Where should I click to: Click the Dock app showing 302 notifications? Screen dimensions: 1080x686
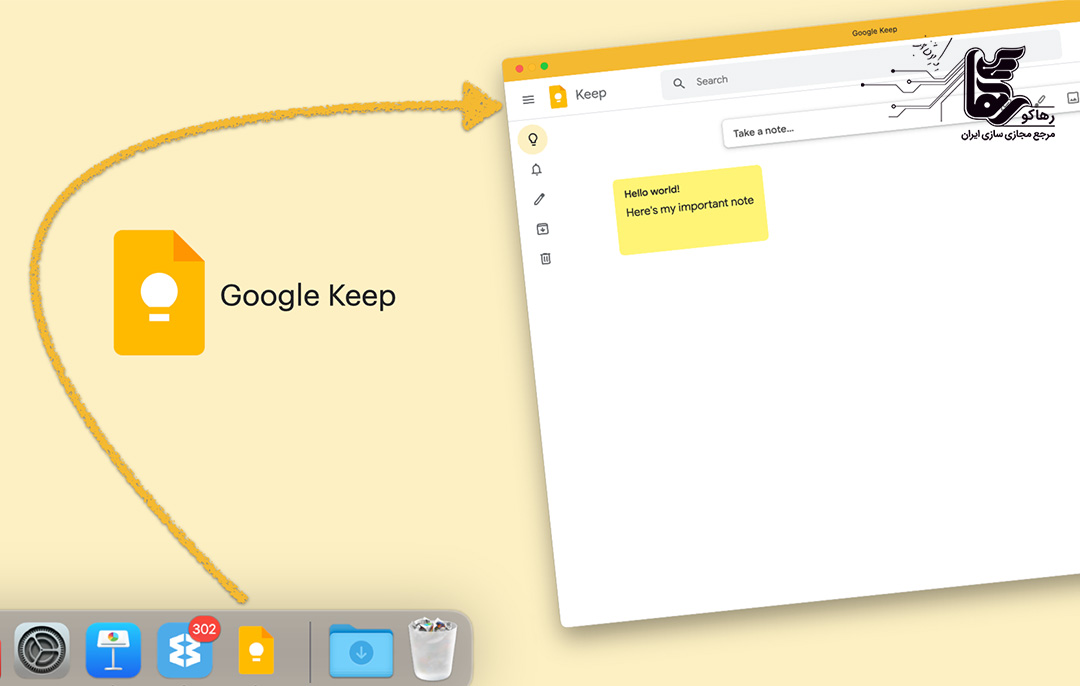point(185,650)
